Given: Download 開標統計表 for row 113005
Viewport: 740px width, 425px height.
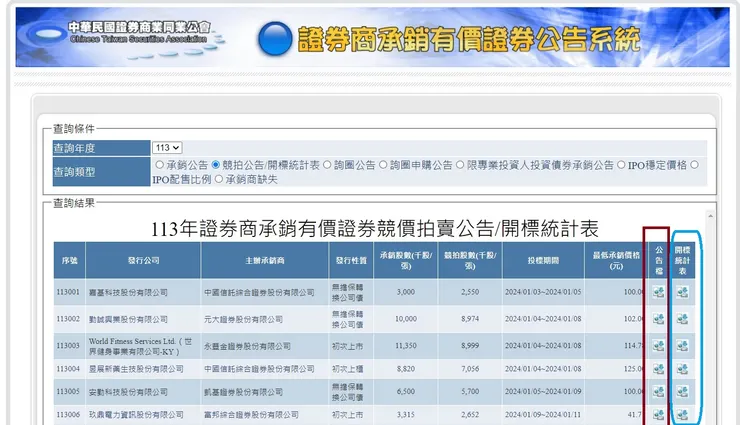Looking at the screenshot, I should point(682,392).
